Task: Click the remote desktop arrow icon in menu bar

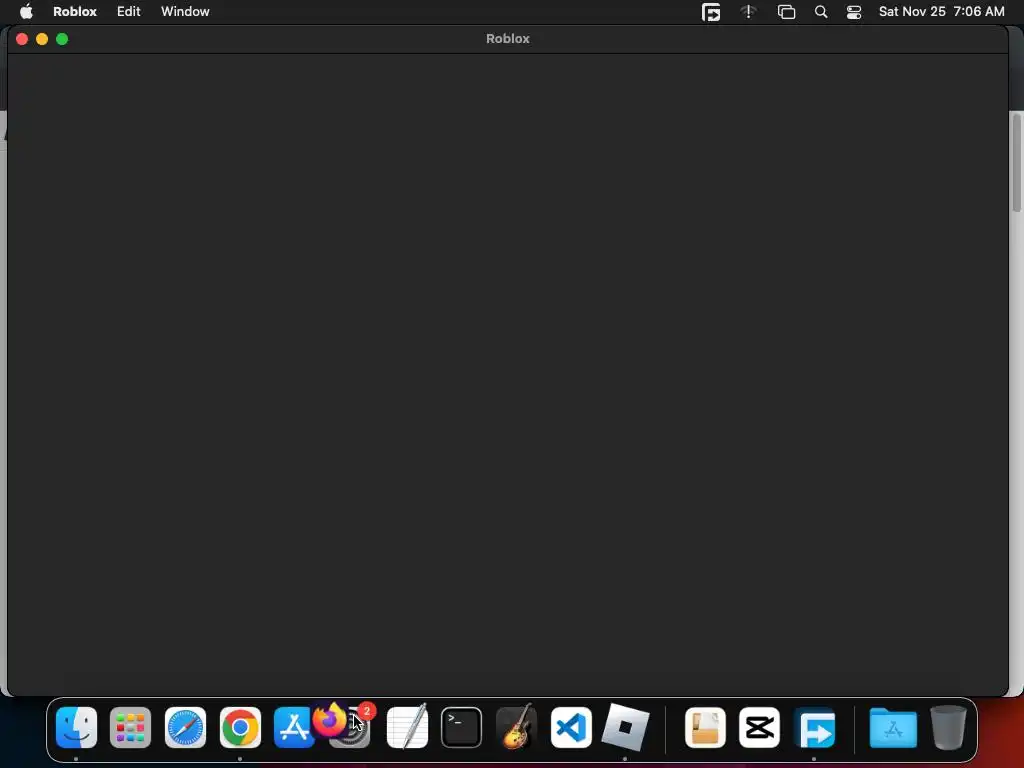Action: click(x=711, y=12)
